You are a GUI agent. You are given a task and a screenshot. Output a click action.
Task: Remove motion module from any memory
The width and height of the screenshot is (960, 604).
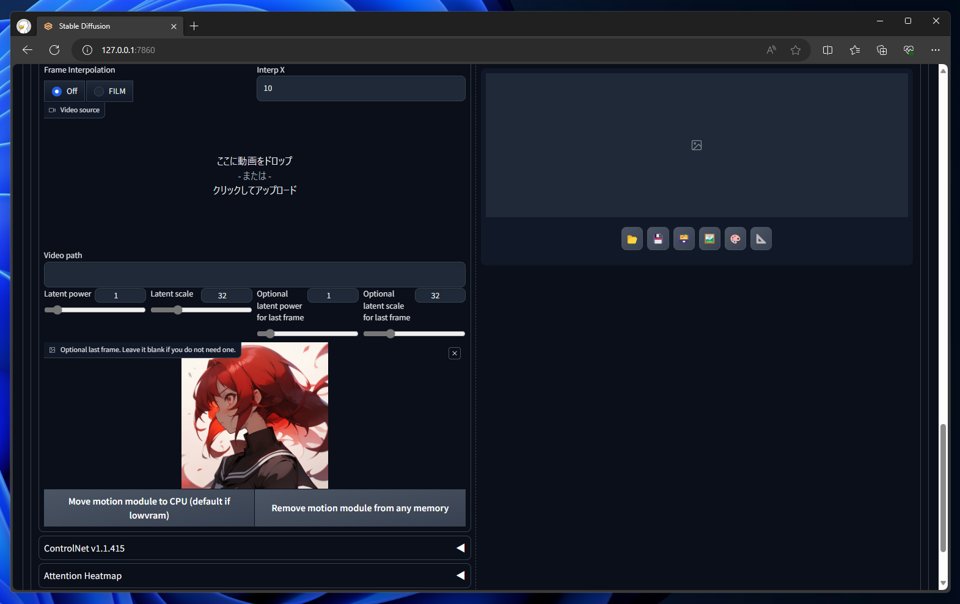pyautogui.click(x=360, y=508)
